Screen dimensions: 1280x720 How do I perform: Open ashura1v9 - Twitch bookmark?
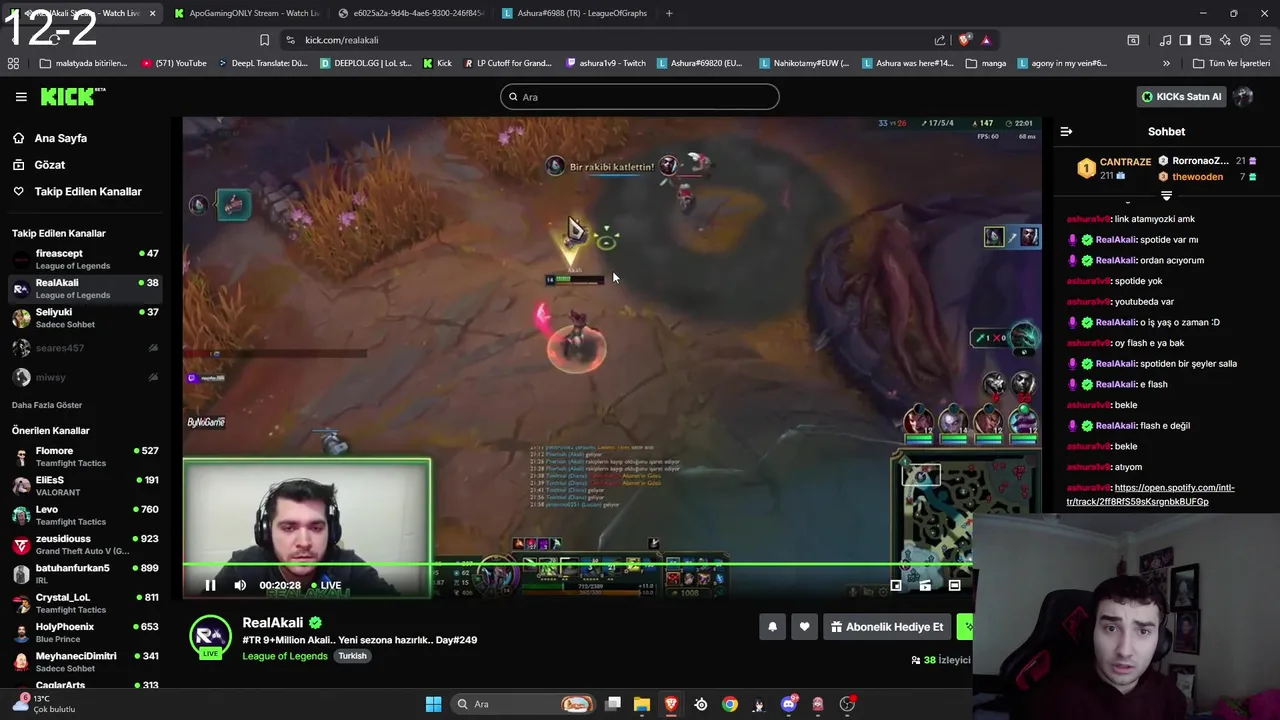tap(606, 63)
